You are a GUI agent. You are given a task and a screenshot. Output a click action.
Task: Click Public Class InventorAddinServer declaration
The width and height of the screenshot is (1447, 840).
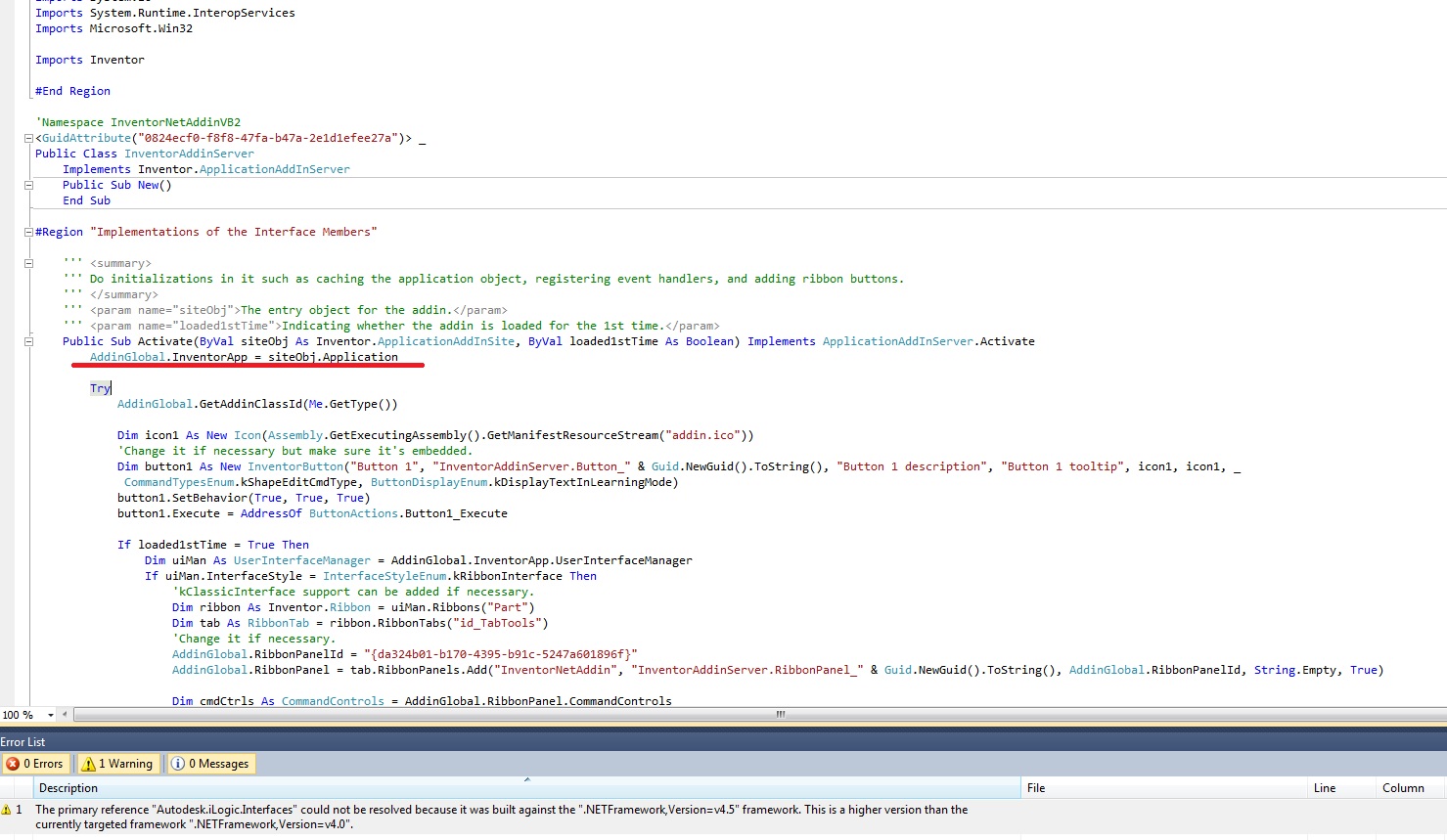click(145, 154)
